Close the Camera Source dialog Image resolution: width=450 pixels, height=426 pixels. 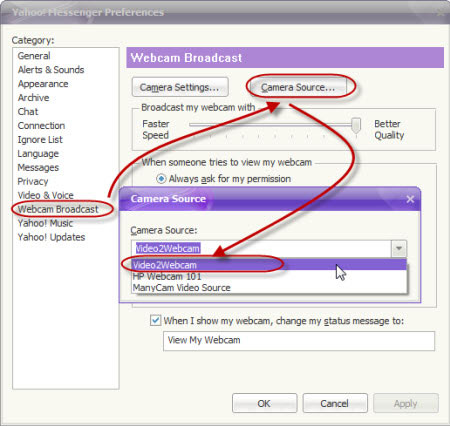pyautogui.click(x=410, y=199)
